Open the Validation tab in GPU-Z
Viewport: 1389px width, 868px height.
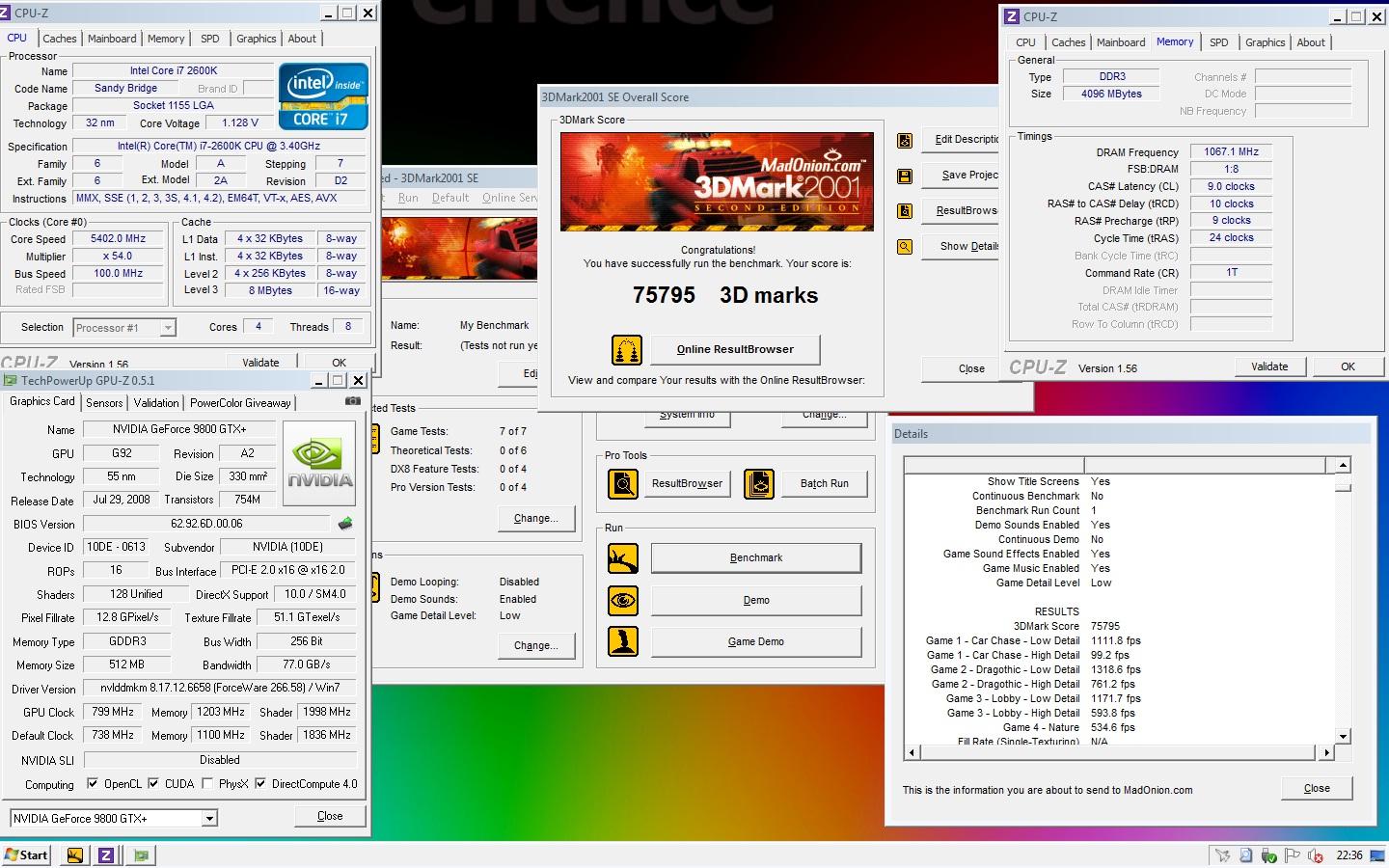pos(156,403)
